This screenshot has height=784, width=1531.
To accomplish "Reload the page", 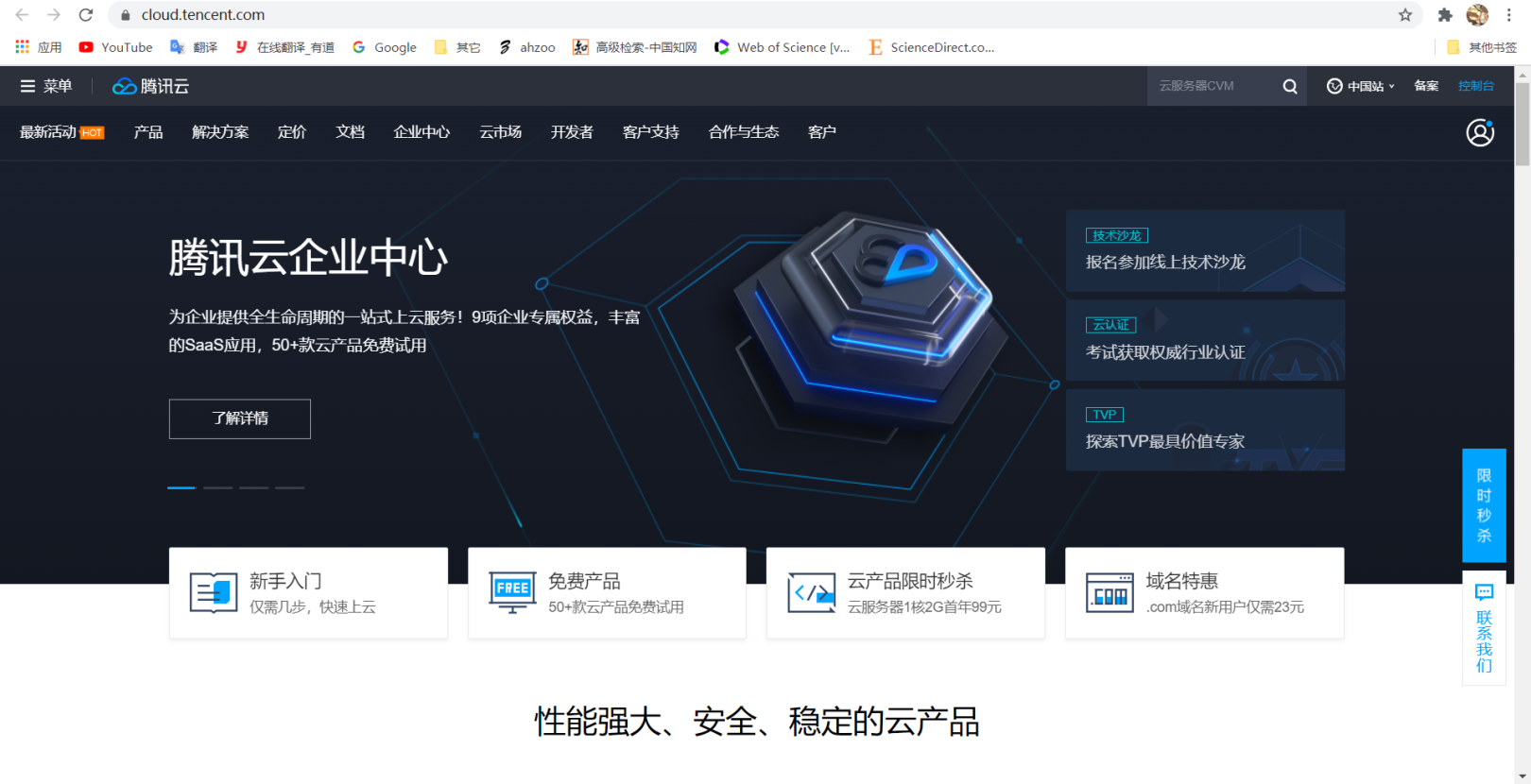I will pos(86,15).
